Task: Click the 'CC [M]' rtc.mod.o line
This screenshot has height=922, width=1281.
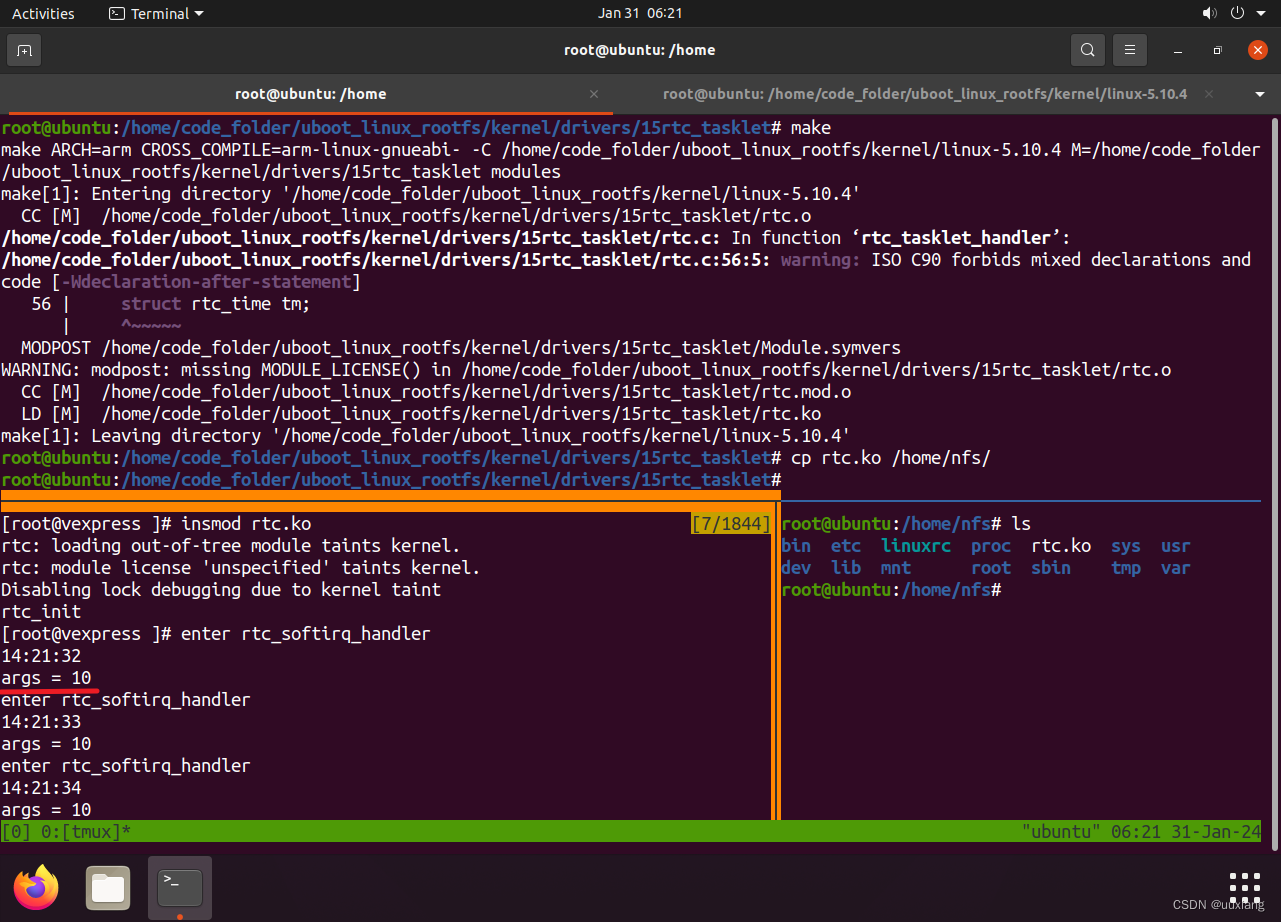Action: [x=436, y=392]
